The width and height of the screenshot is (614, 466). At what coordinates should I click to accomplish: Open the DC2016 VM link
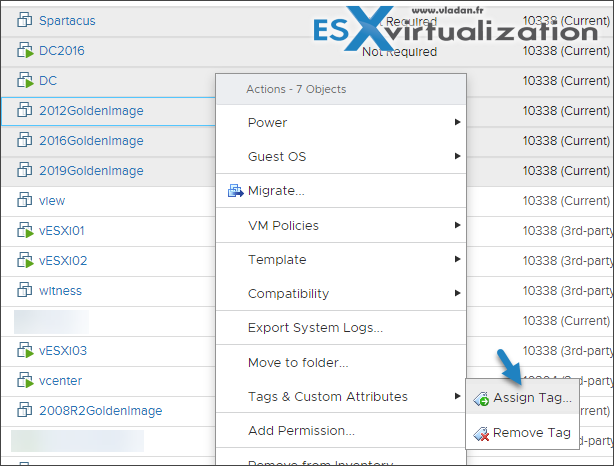(x=61, y=51)
